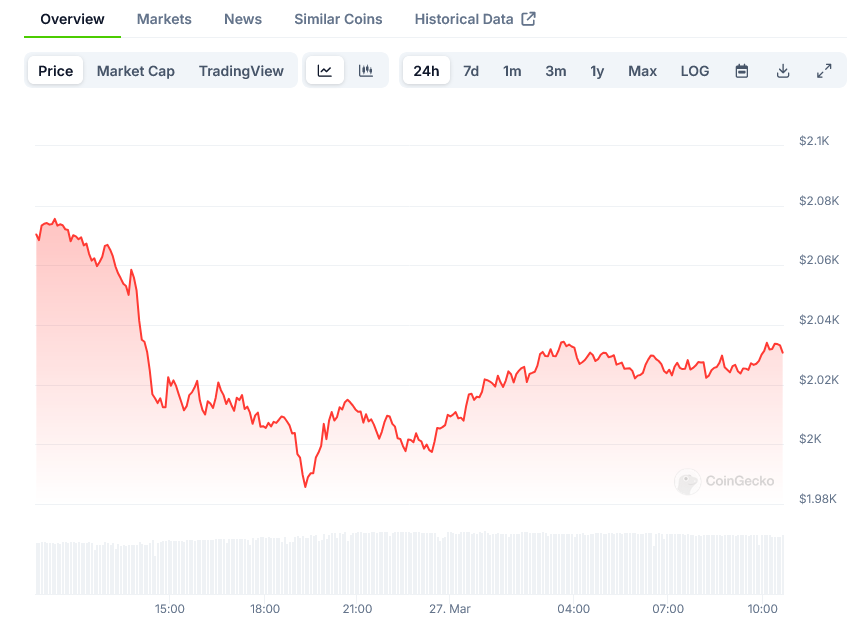The width and height of the screenshot is (847, 625).
Task: Switch to the TradingView chart
Action: click(x=241, y=71)
